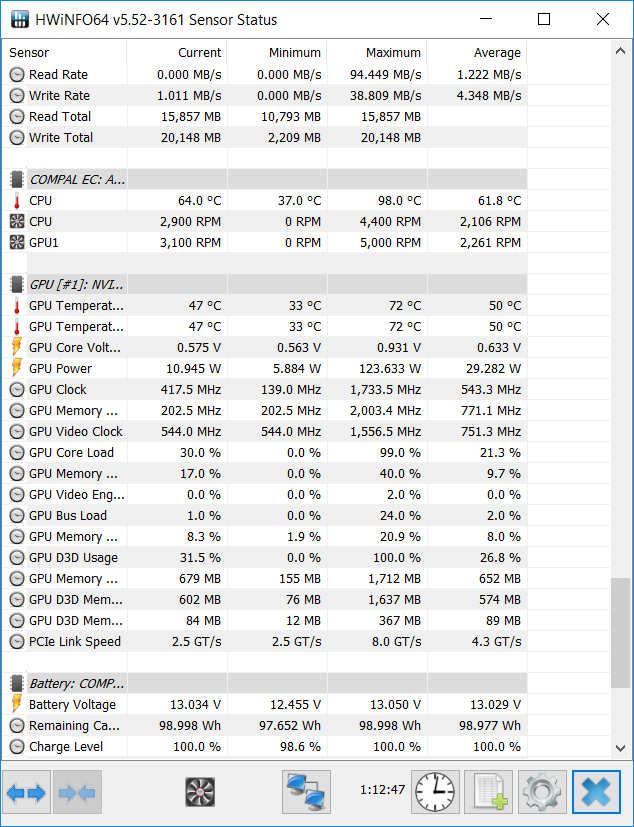The image size is (634, 827).
Task: Reset the elapsed time clock icon
Action: 435,792
